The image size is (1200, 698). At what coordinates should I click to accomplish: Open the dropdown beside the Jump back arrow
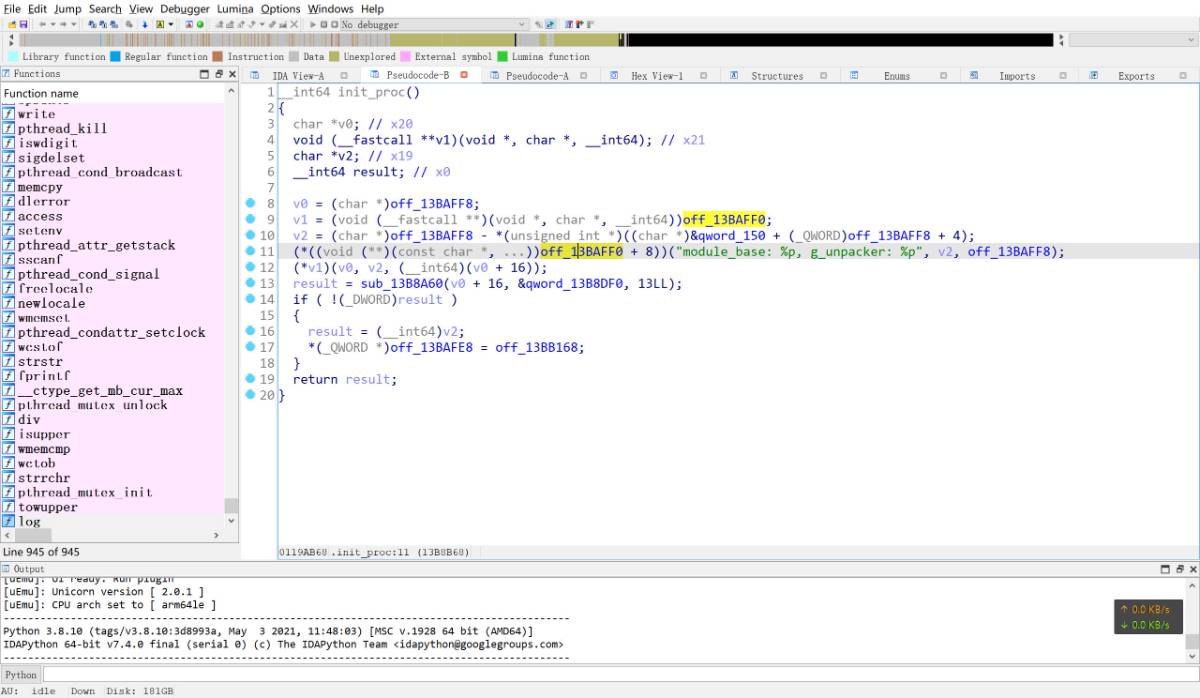(51, 24)
